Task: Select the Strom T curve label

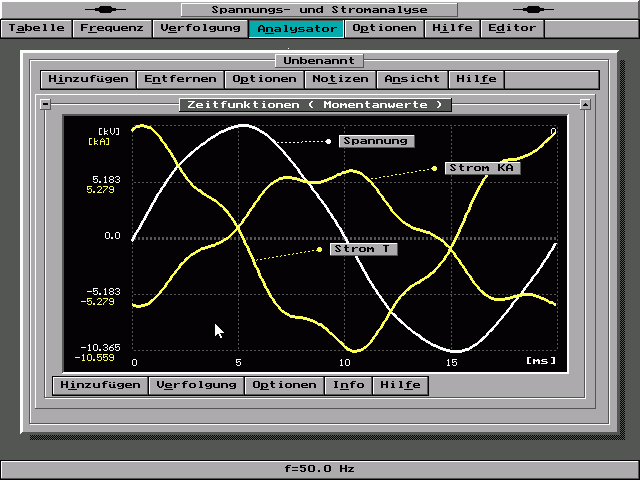Action: (363, 249)
